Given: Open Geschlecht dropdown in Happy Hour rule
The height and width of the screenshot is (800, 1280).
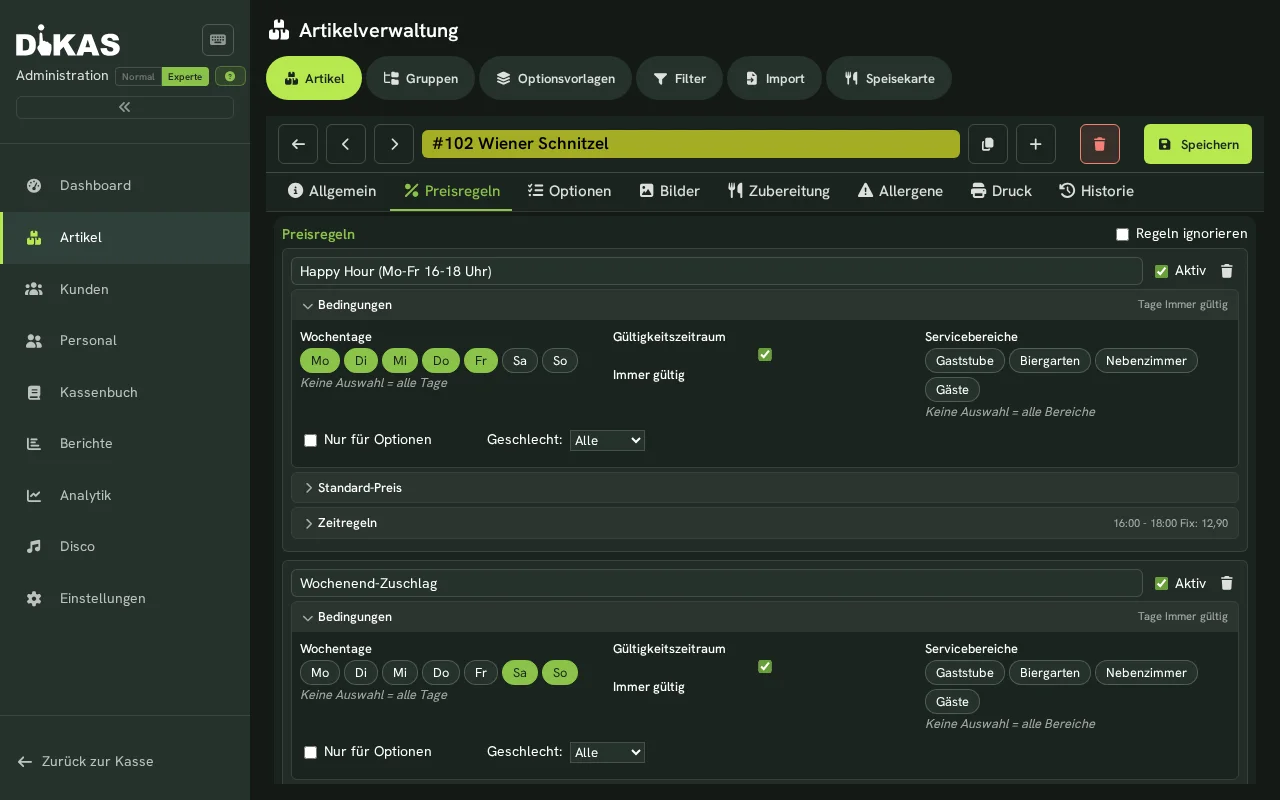Looking at the screenshot, I should [607, 440].
